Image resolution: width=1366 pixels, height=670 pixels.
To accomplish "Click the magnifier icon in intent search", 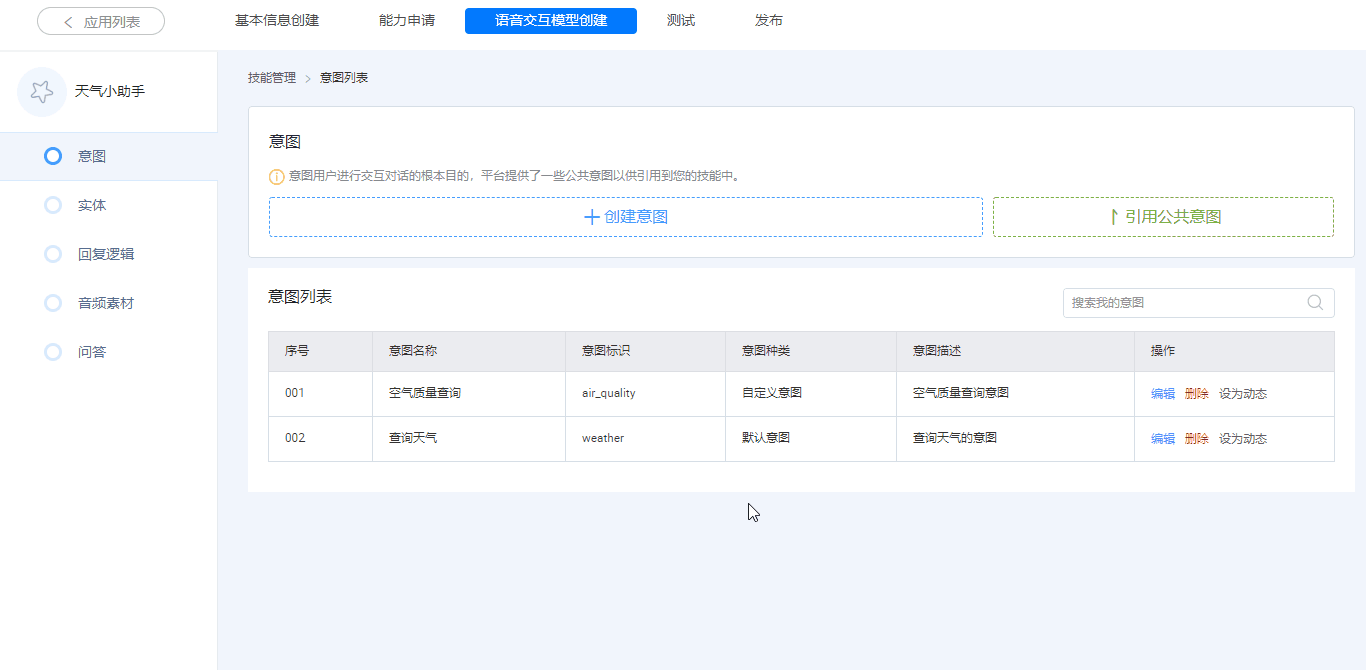I will coord(1316,302).
